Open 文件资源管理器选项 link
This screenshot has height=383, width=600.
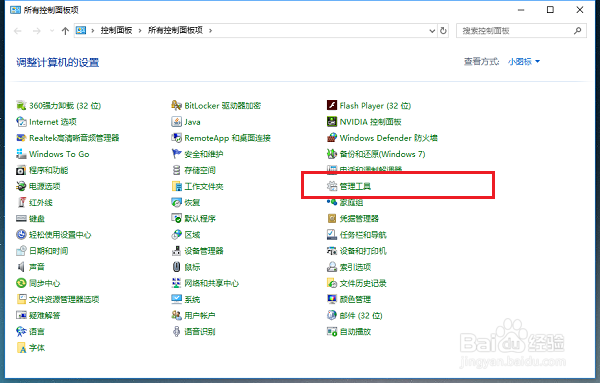click(x=64, y=299)
